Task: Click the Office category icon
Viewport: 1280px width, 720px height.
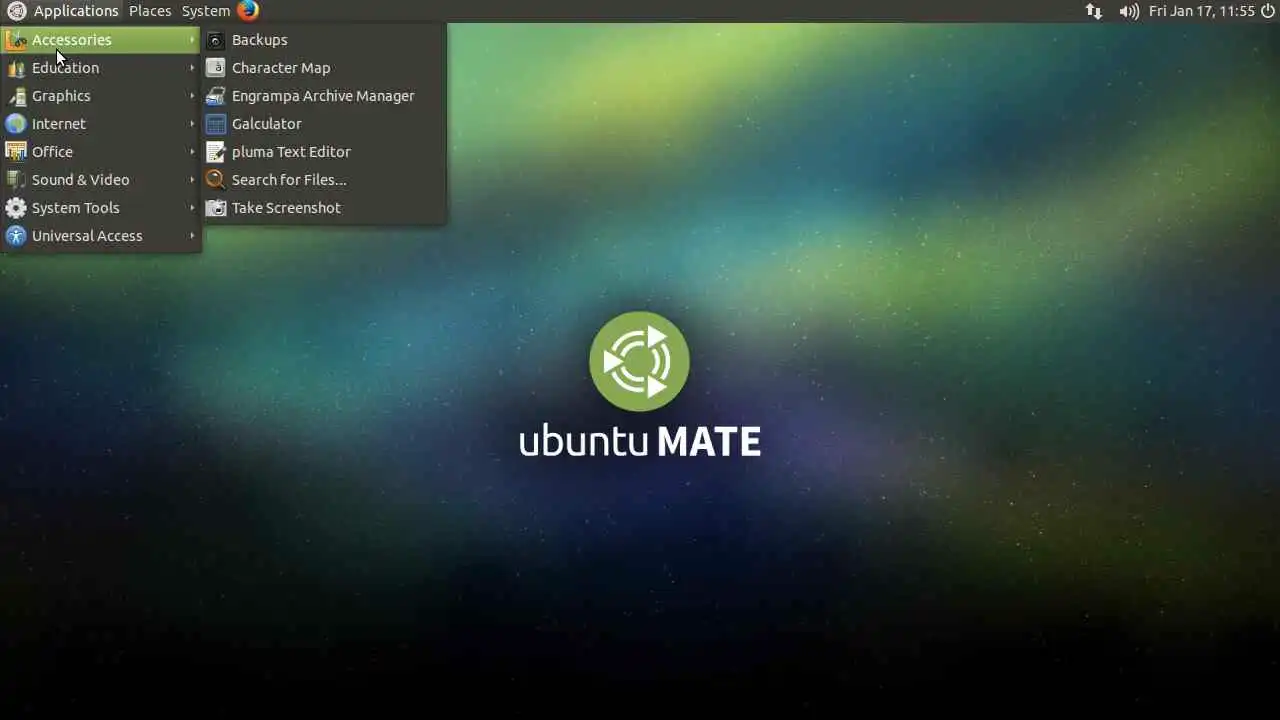Action: [x=16, y=152]
